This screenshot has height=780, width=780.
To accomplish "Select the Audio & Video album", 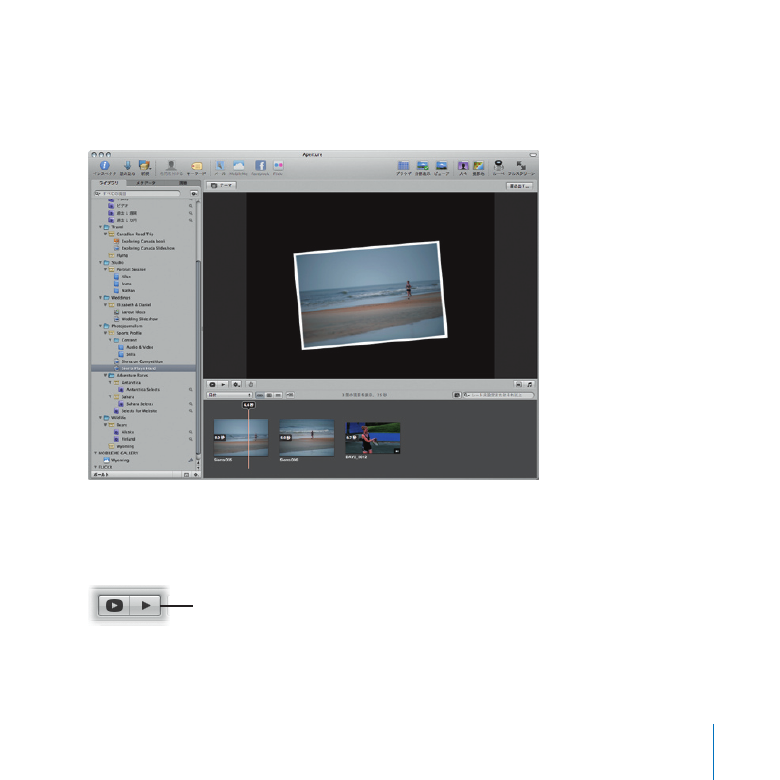I will pos(139,347).
